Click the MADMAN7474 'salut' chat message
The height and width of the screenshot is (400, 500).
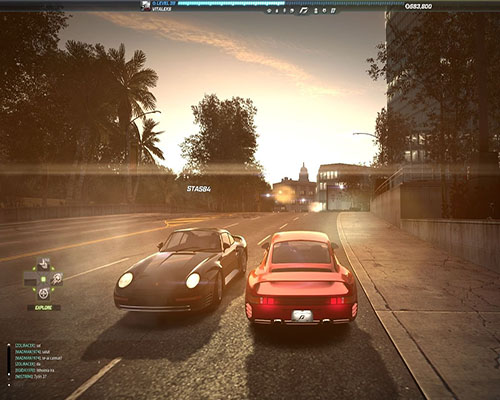pos(32,352)
